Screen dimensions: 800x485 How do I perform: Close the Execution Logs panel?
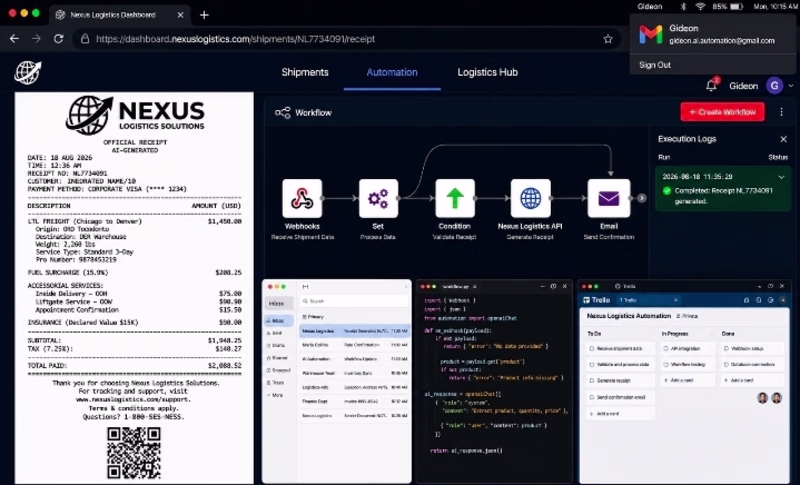click(784, 139)
